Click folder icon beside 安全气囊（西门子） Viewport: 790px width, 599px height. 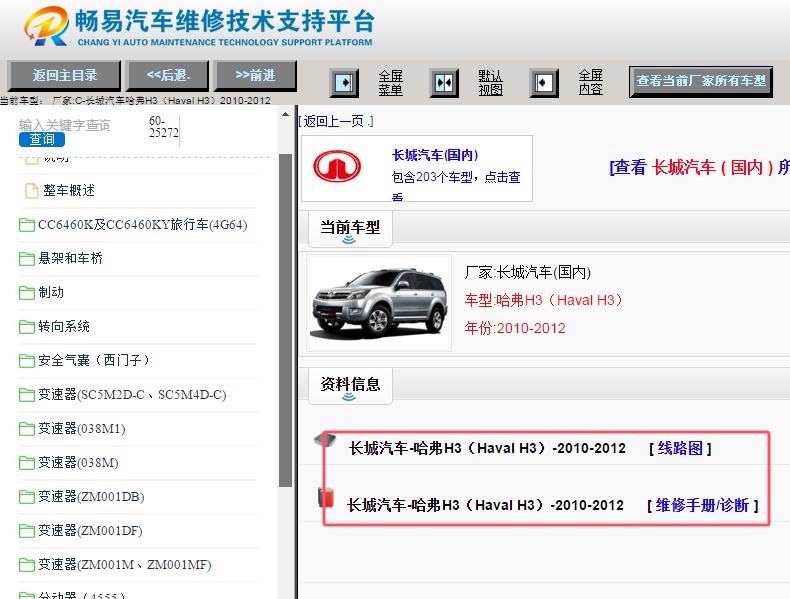coord(27,361)
